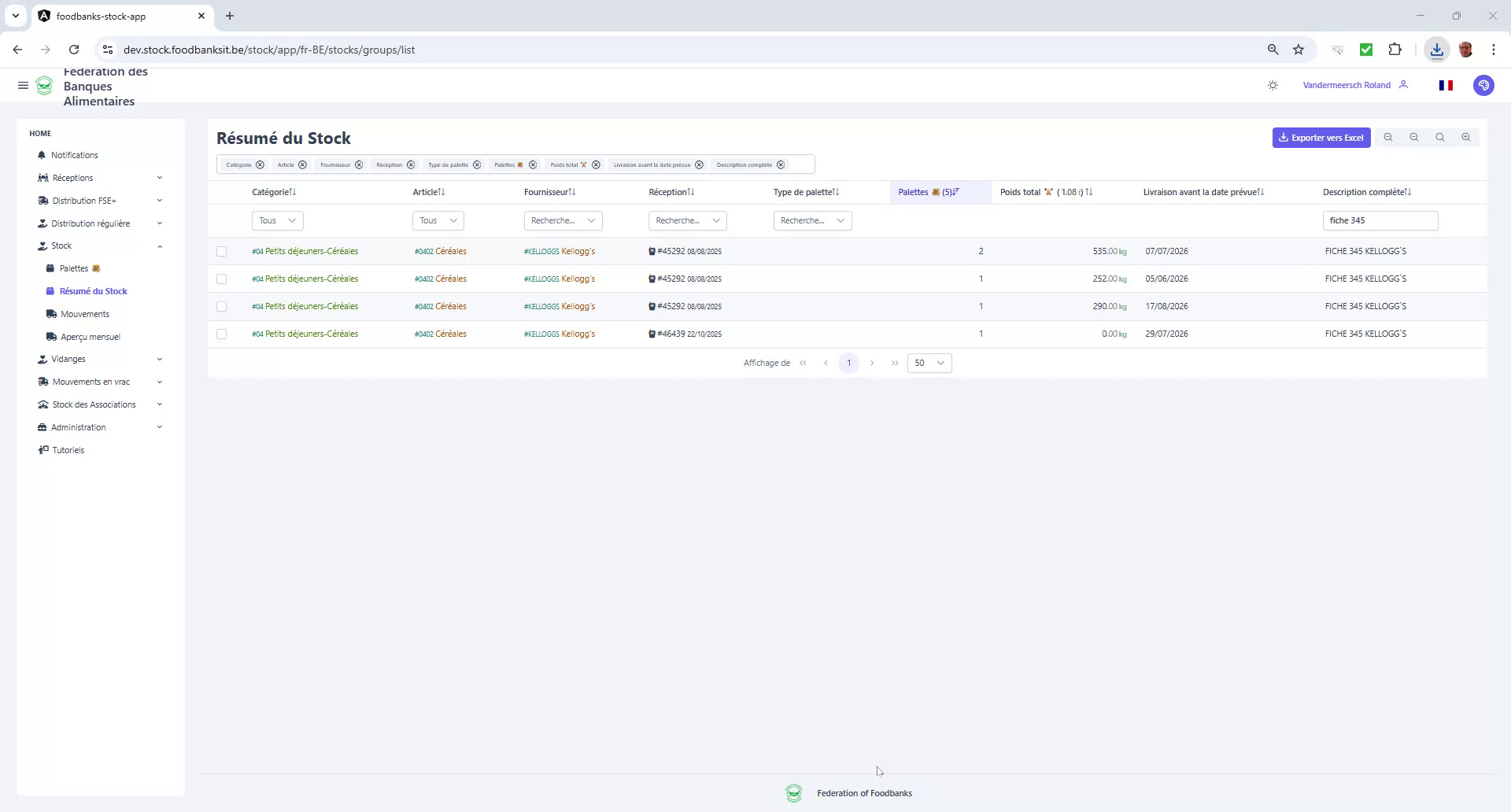The height and width of the screenshot is (812, 1511).
Task: Tick the checkbox for the #46439 row
Action: click(222, 334)
